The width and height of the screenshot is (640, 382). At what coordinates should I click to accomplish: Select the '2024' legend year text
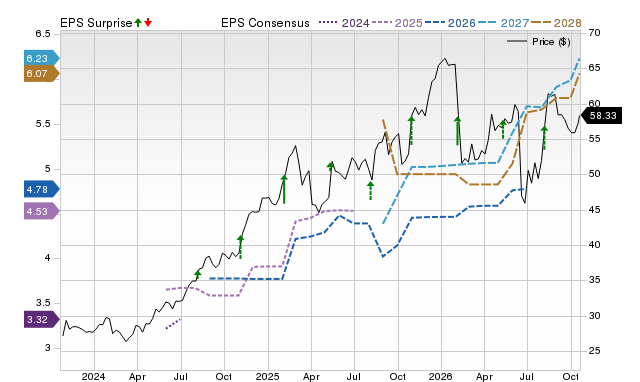point(355,23)
